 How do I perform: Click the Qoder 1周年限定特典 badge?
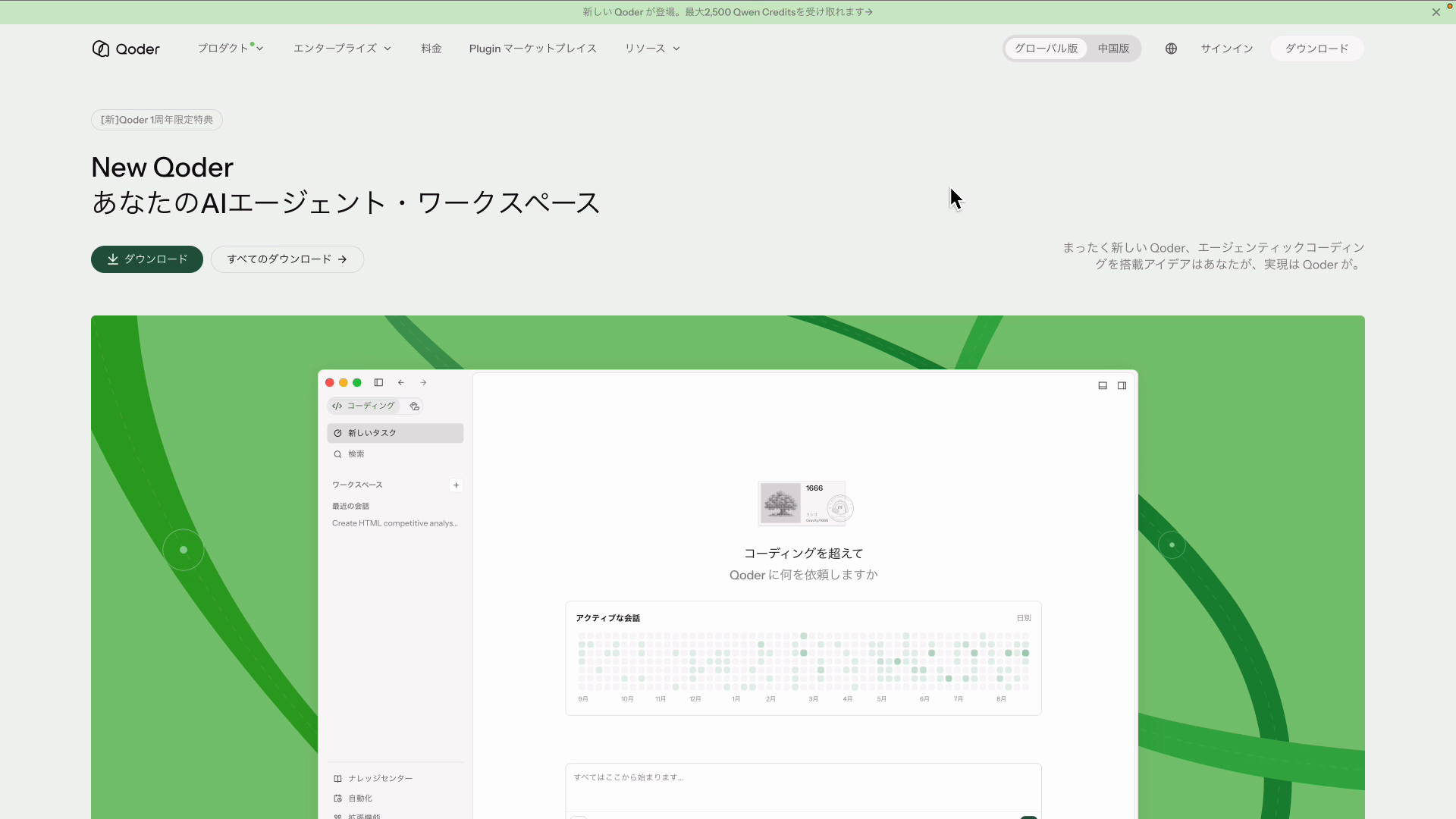pos(157,120)
